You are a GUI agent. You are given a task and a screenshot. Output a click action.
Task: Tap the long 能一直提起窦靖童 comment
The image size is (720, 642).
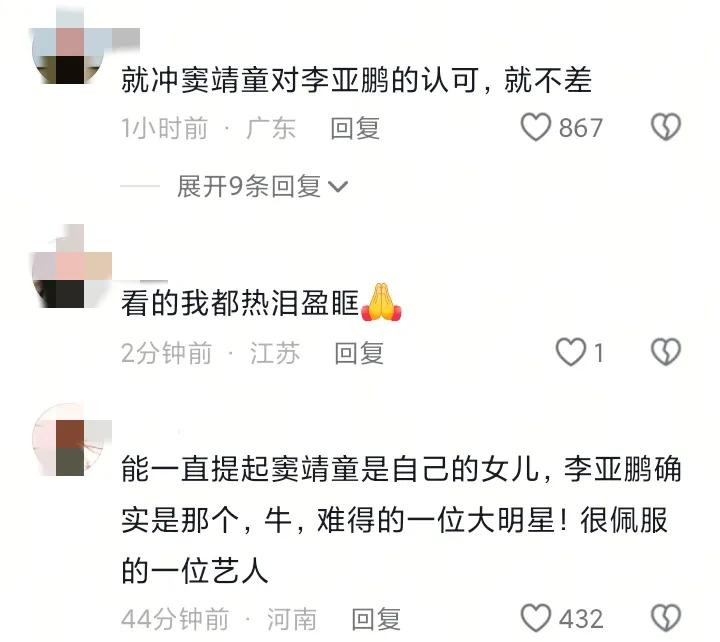click(401, 519)
